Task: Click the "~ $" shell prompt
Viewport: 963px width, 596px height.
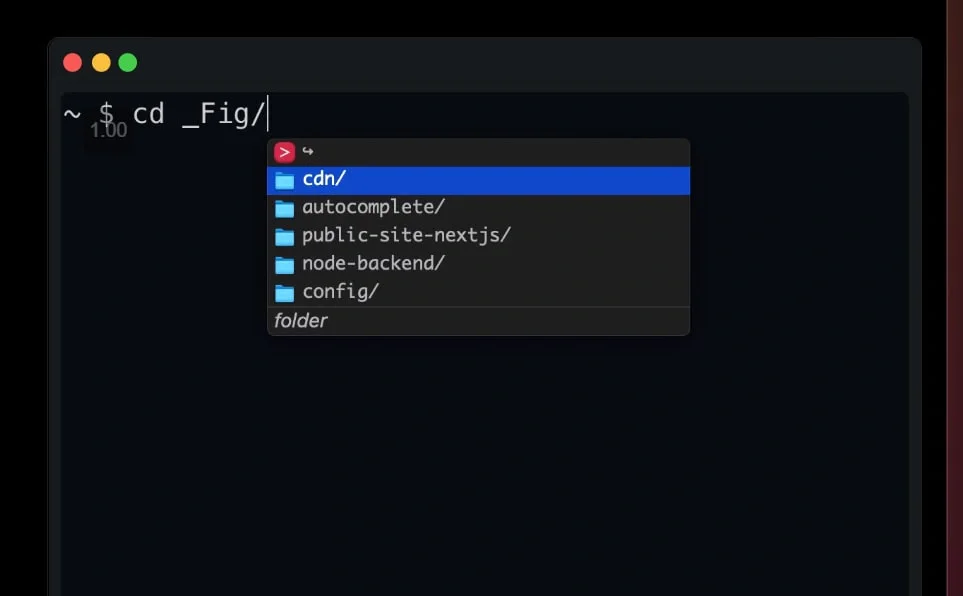Action: (88, 114)
